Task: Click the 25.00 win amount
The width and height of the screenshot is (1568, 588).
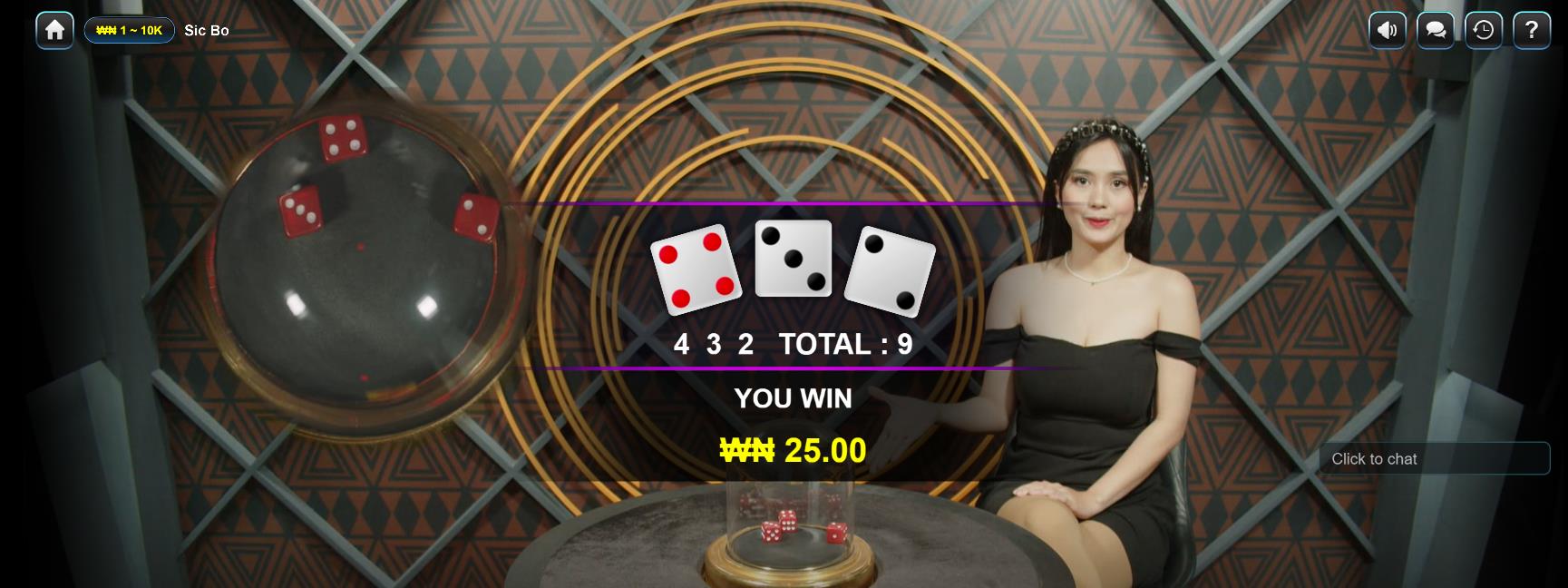Action: click(825, 450)
